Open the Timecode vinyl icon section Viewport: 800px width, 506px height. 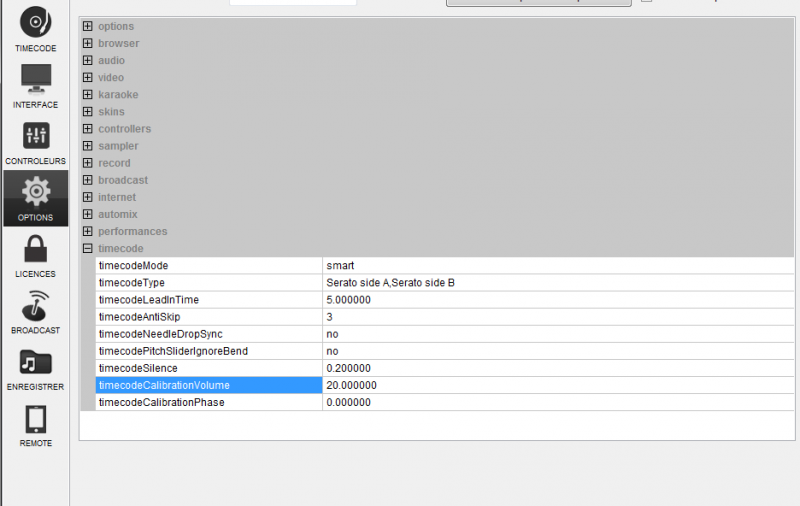(35, 24)
